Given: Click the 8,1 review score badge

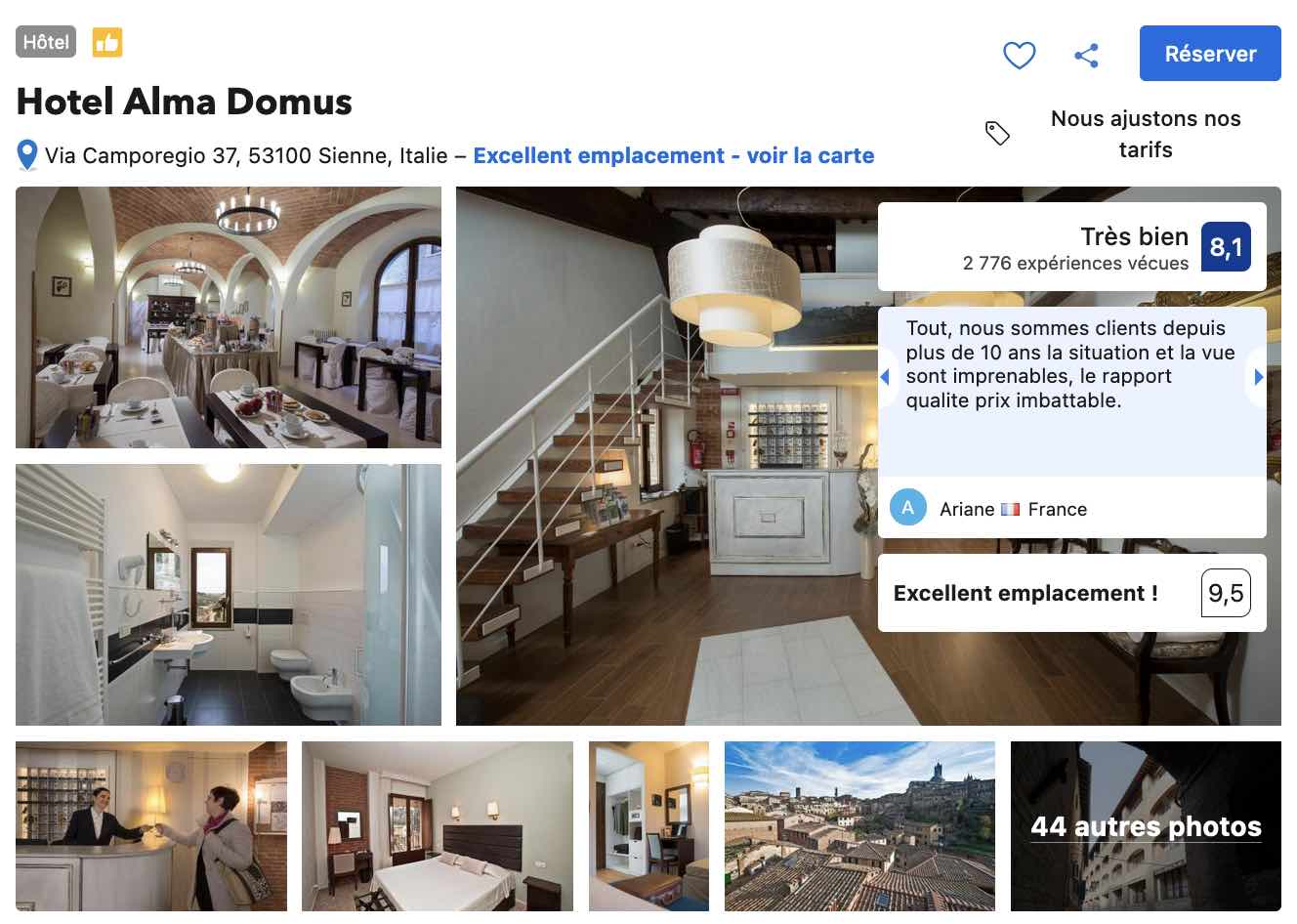Looking at the screenshot, I should tap(1226, 246).
